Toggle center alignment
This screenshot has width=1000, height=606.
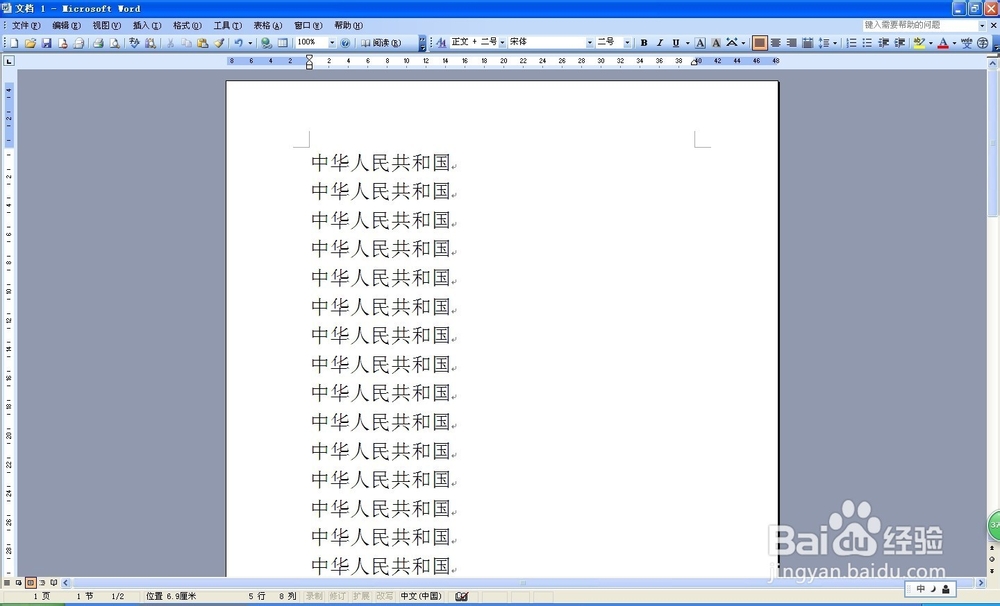pyautogui.click(x=776, y=43)
